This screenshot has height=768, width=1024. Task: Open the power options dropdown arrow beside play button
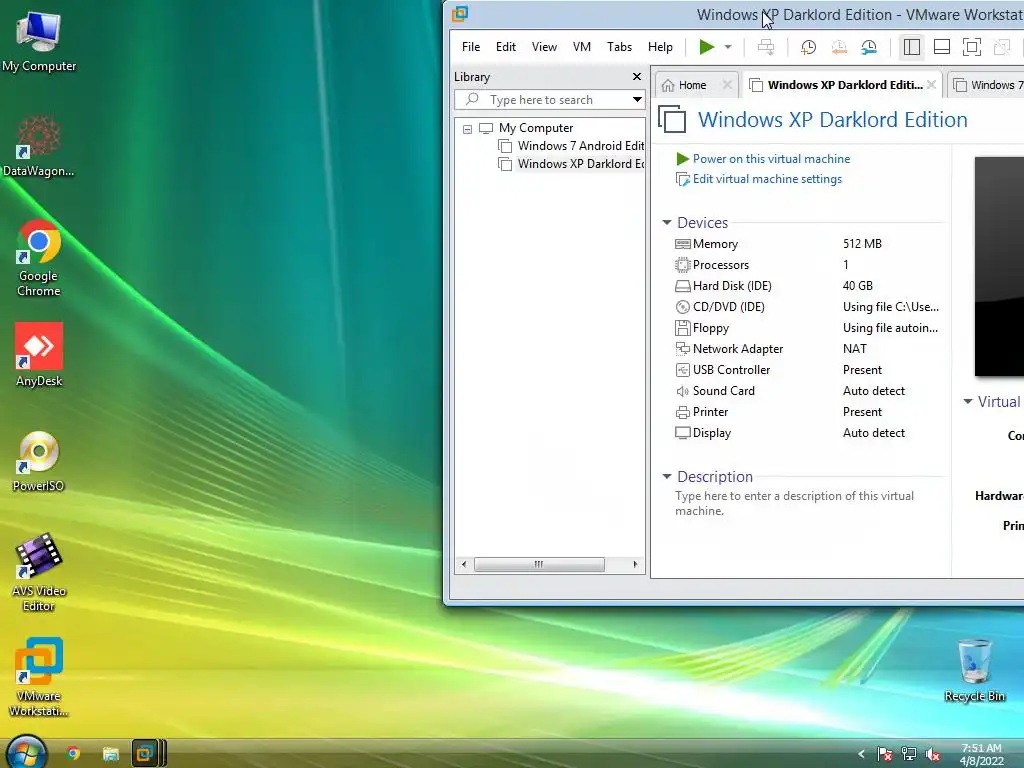click(728, 47)
